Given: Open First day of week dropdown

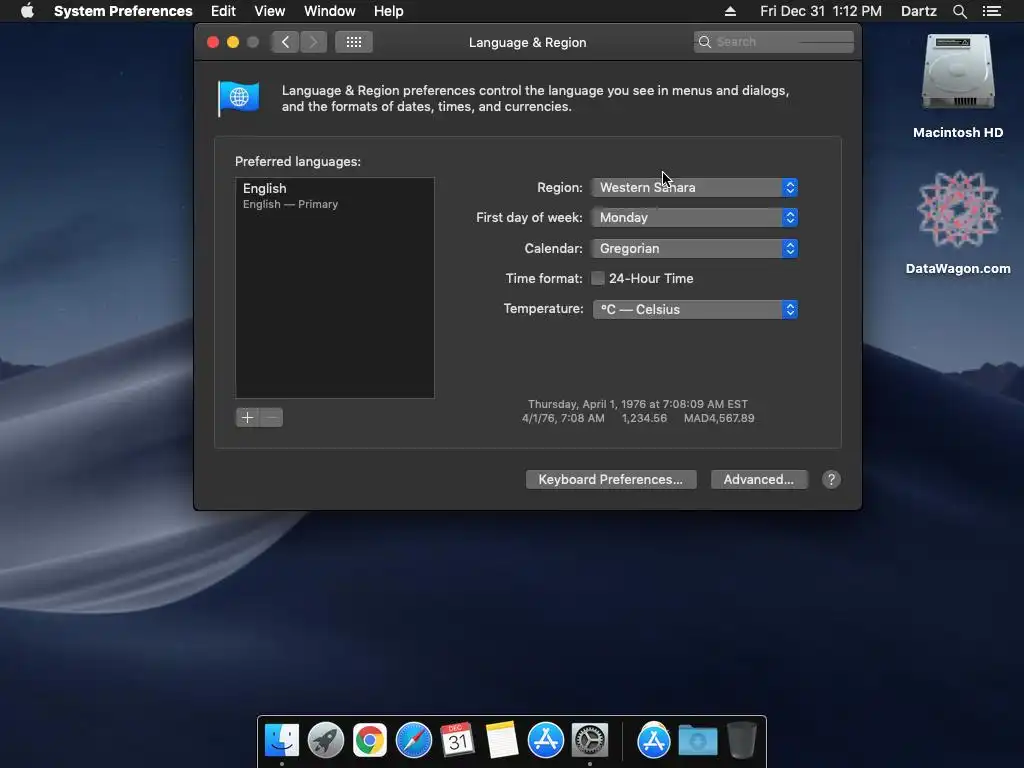Looking at the screenshot, I should pos(694,217).
